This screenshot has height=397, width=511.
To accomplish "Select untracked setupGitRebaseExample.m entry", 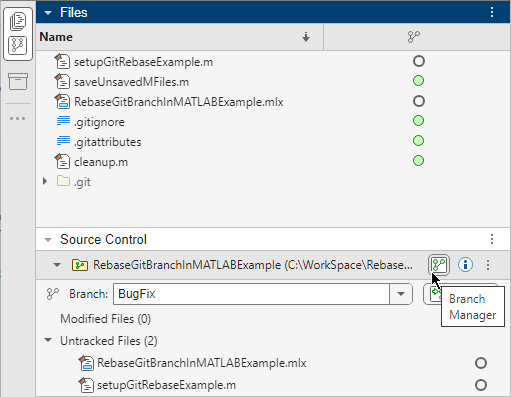I will 166,385.
